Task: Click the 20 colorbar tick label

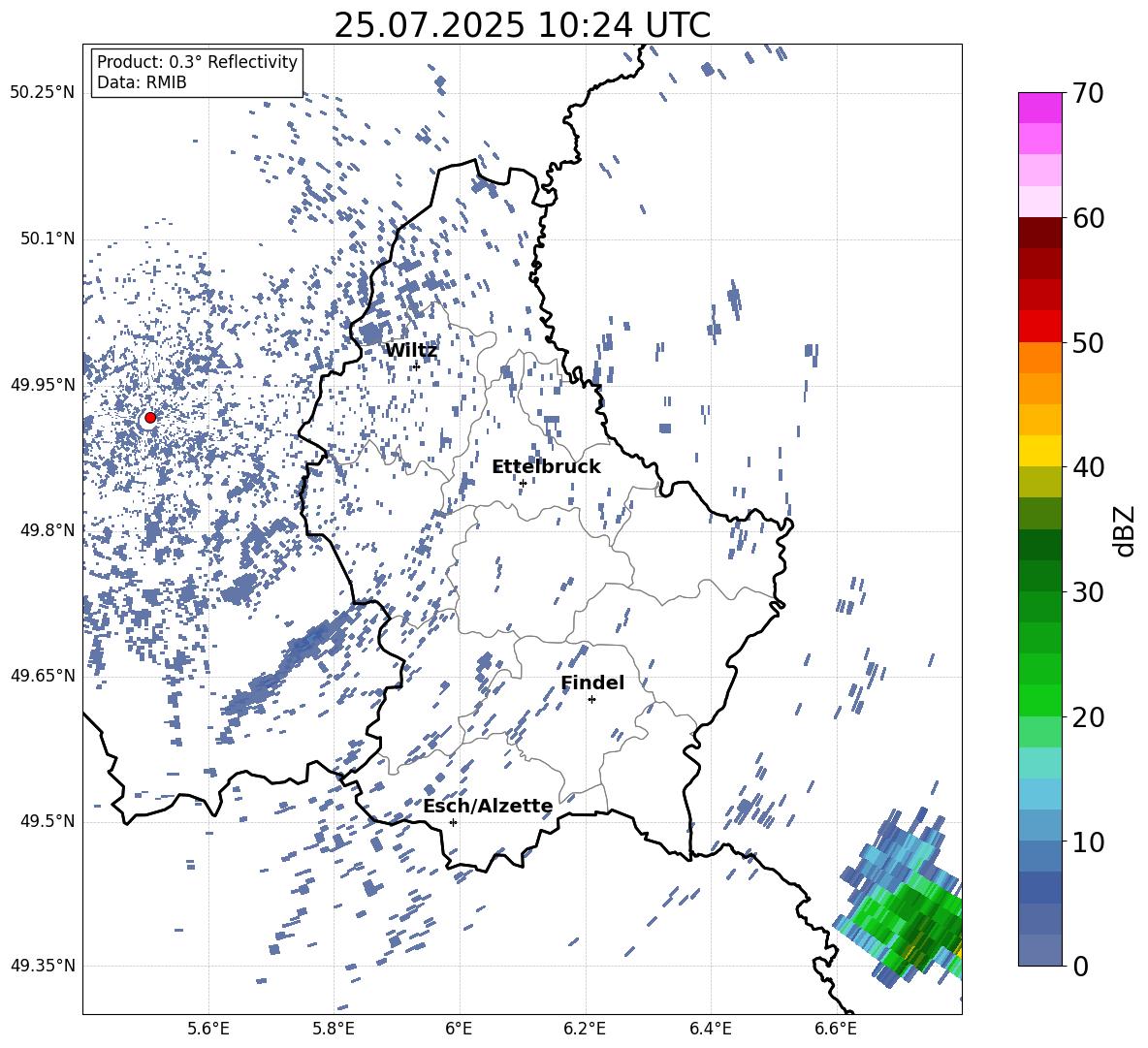Action: click(x=1089, y=717)
